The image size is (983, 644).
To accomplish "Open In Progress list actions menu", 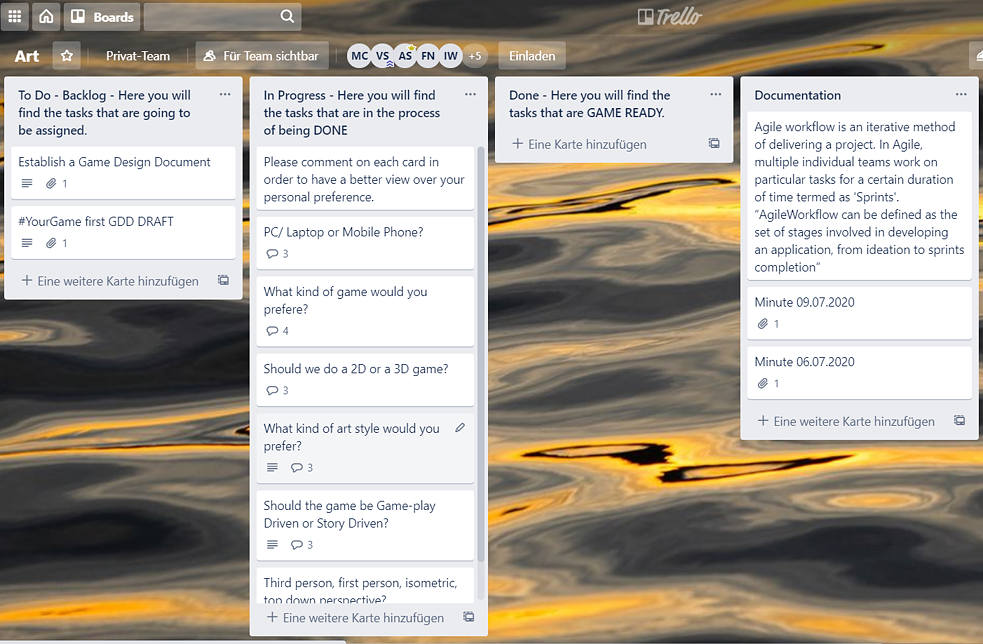I will click(x=470, y=95).
